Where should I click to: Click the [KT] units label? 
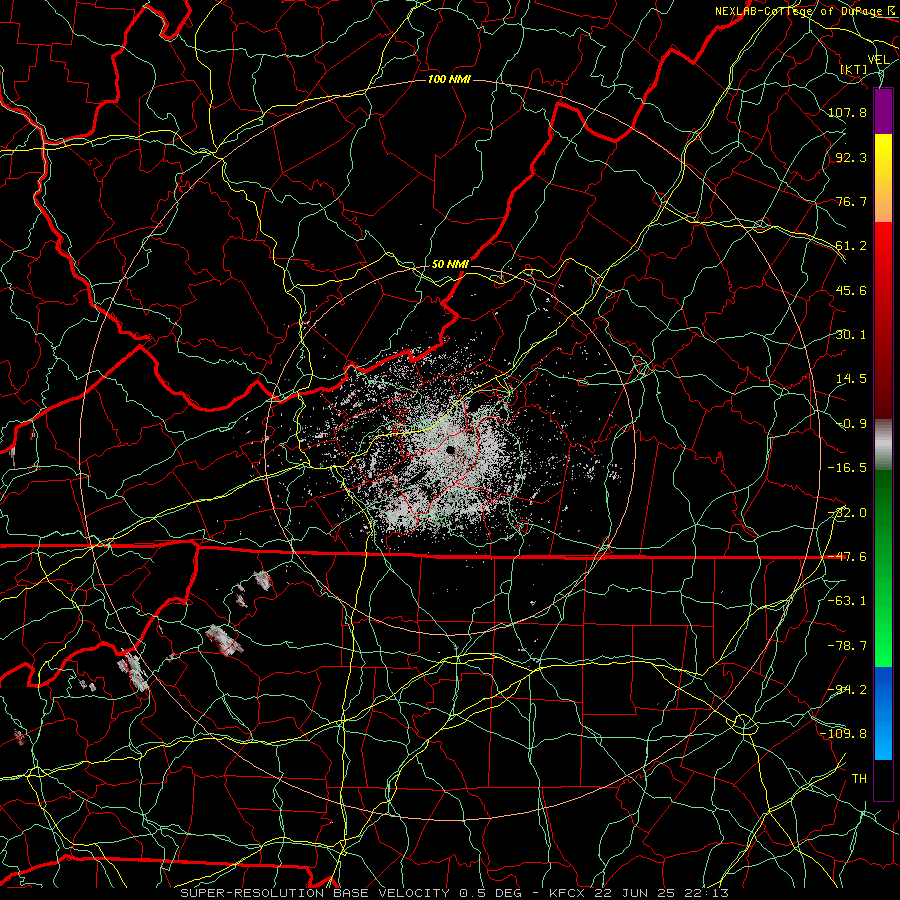coord(854,69)
